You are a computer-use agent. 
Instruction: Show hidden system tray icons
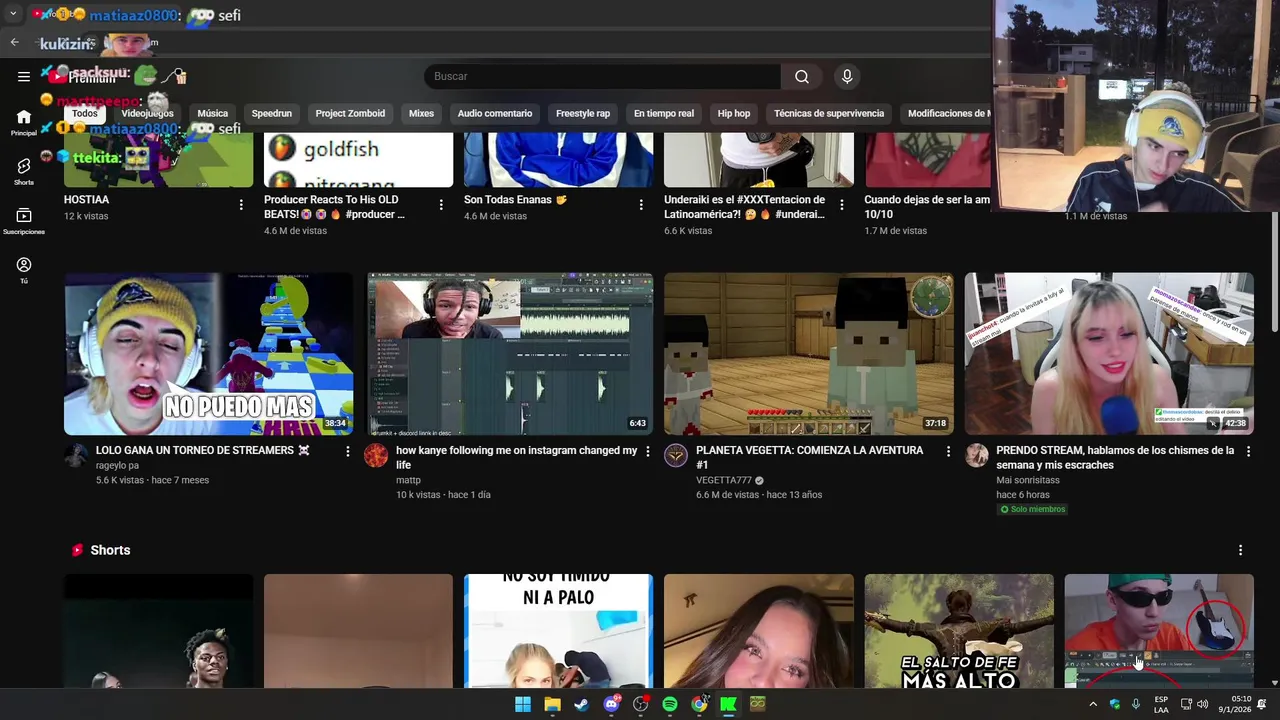pyautogui.click(x=1092, y=704)
